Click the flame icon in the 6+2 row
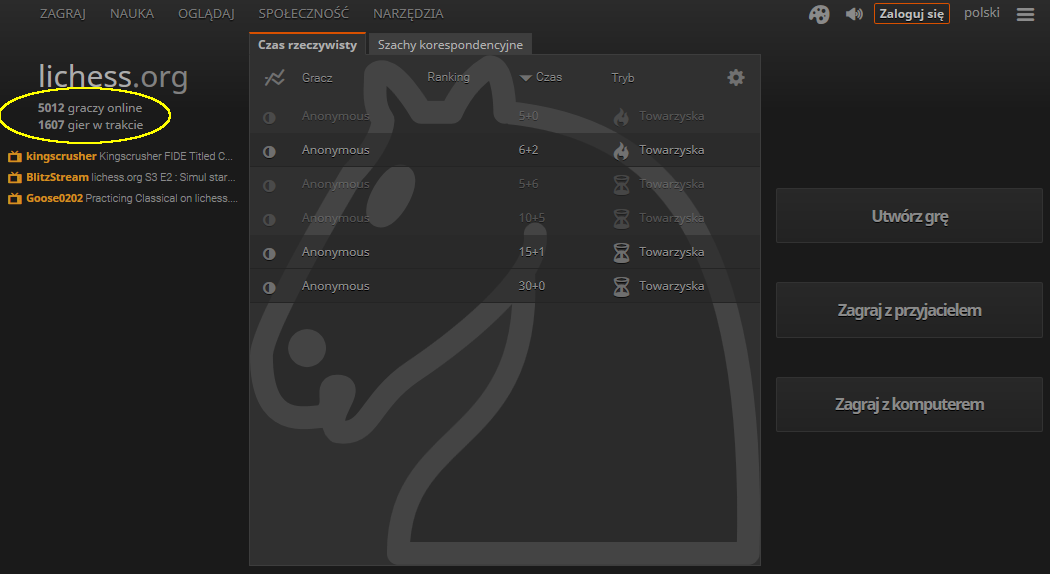The width and height of the screenshot is (1050, 574). pos(621,151)
